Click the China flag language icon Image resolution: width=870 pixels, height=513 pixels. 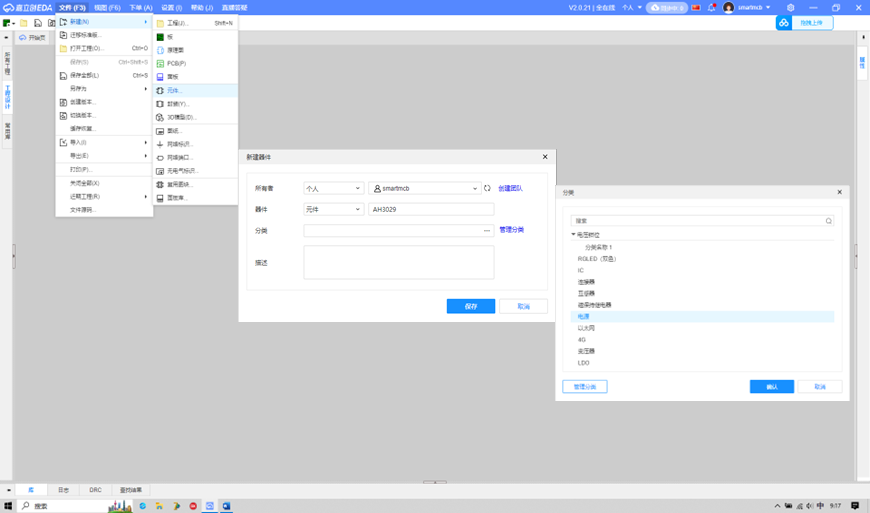pos(696,8)
